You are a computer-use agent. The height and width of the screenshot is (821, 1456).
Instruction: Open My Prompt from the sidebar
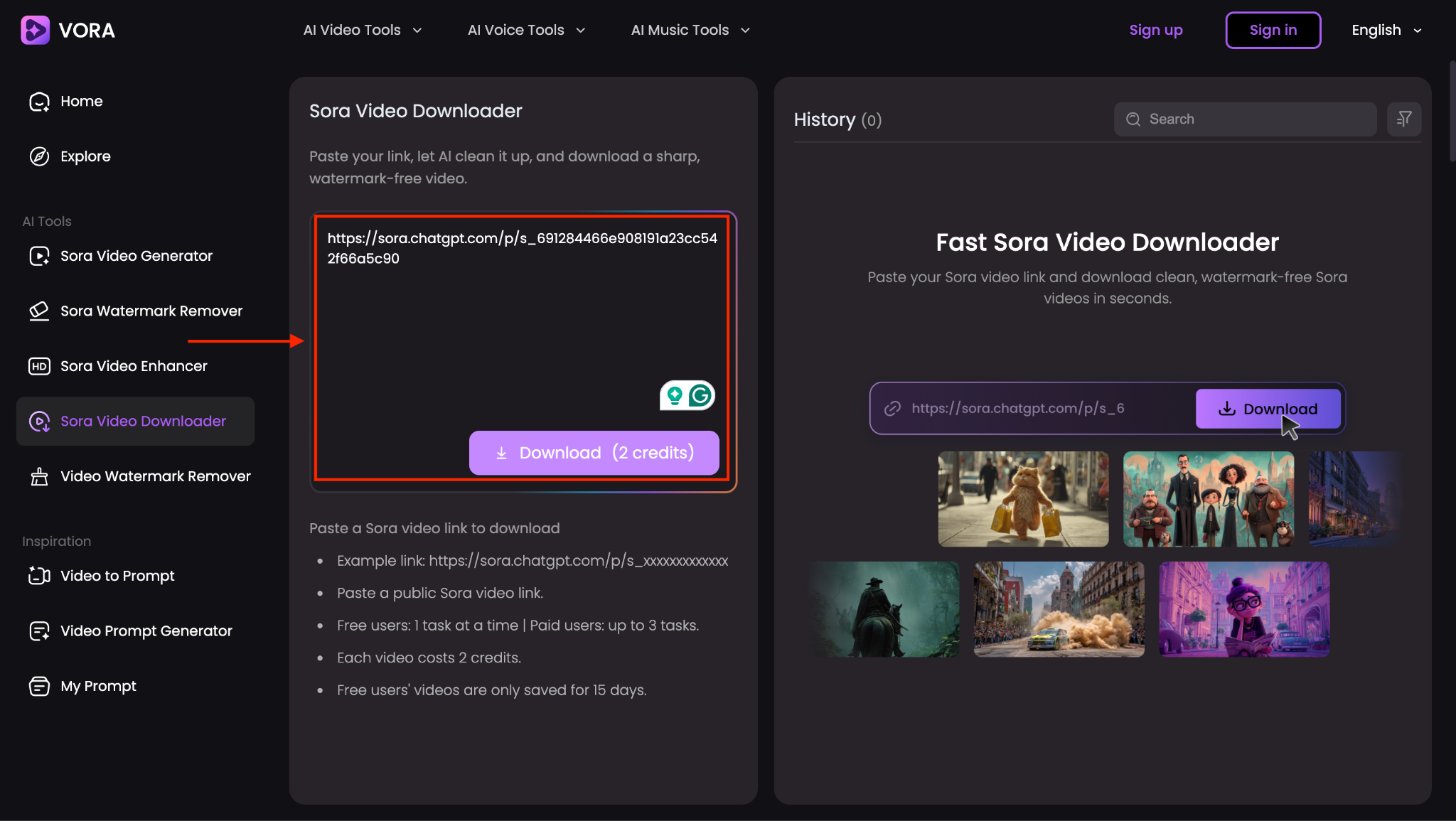[97, 685]
